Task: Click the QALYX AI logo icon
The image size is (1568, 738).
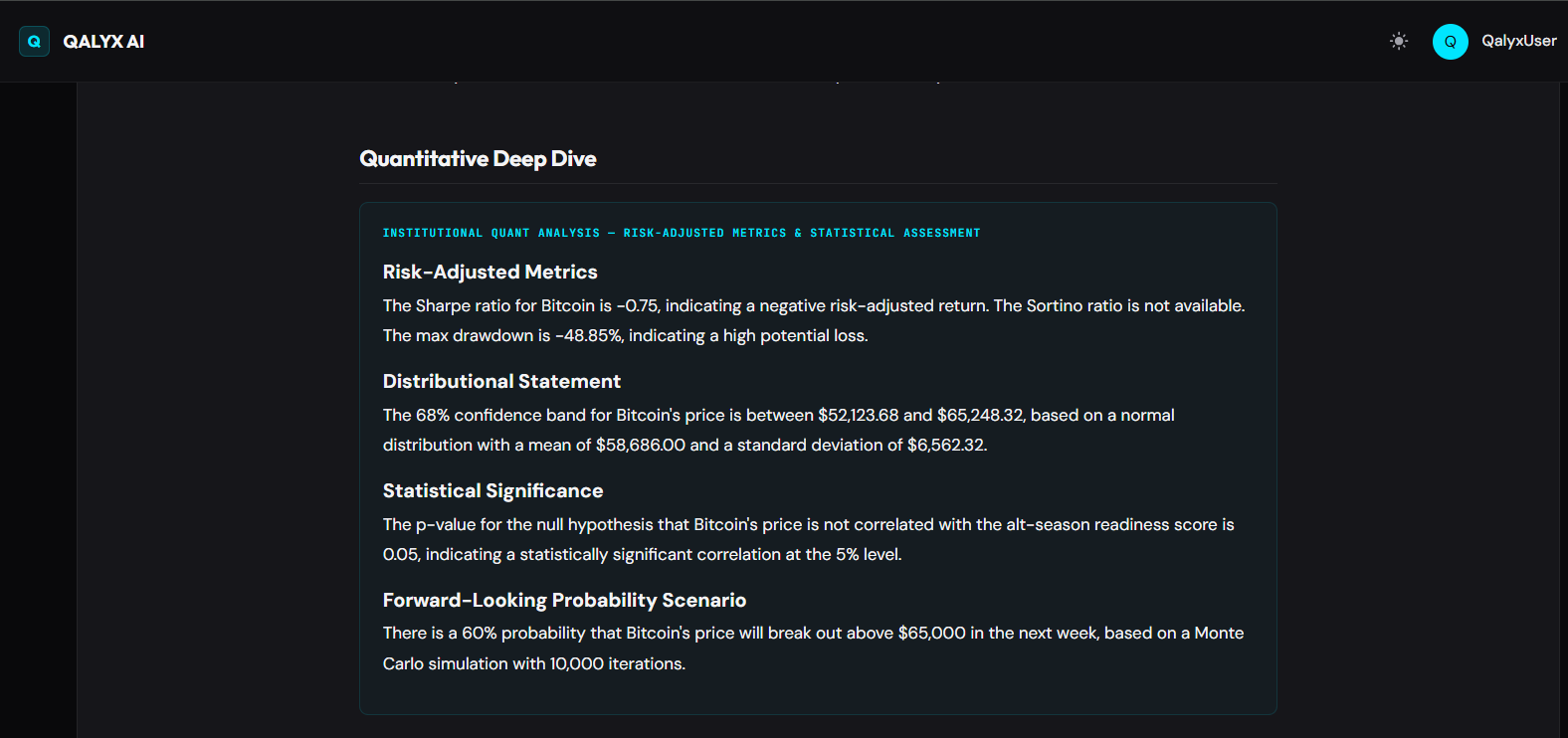Action: click(34, 41)
